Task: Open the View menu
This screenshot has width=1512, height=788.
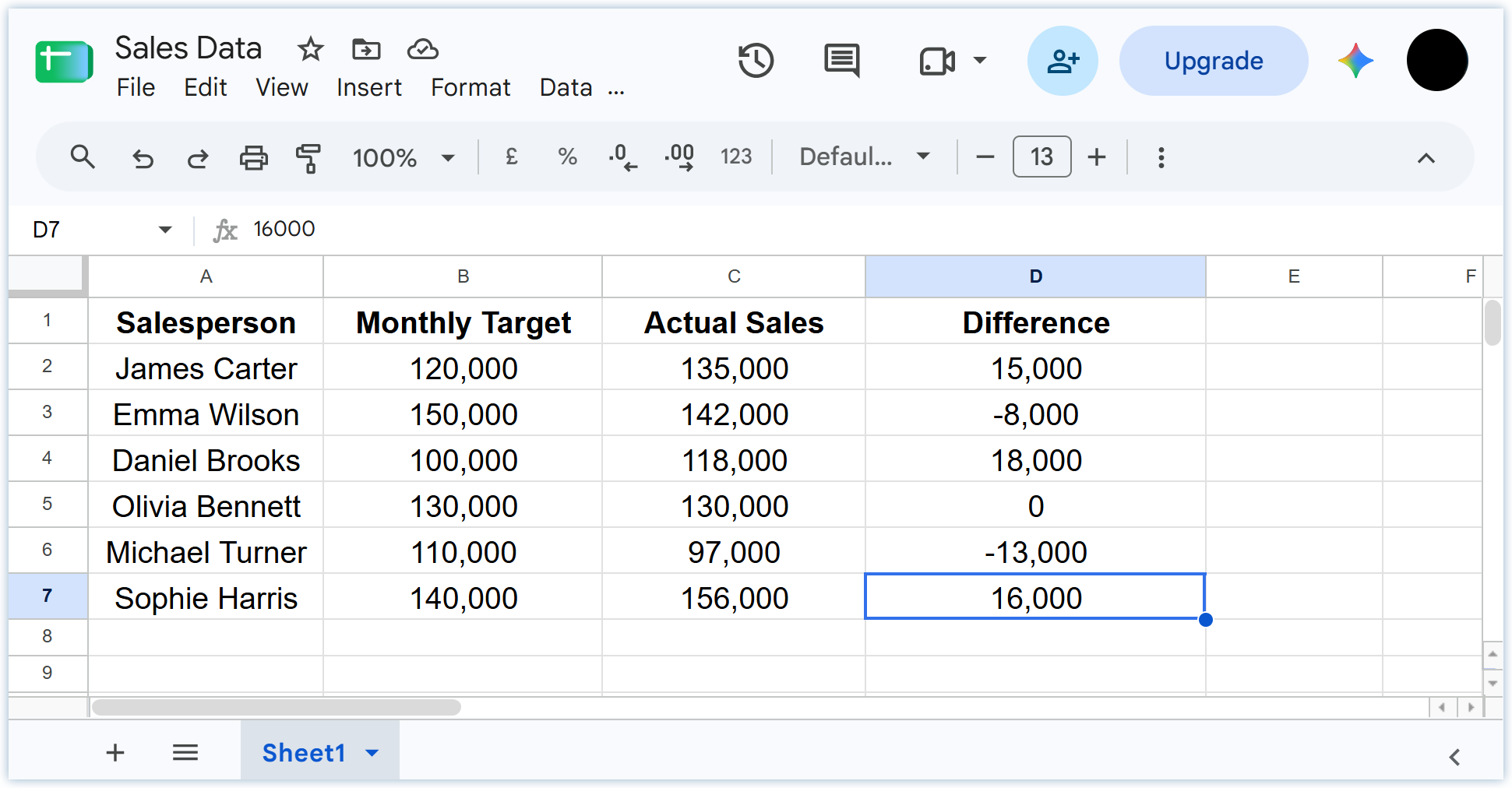Action: click(281, 87)
